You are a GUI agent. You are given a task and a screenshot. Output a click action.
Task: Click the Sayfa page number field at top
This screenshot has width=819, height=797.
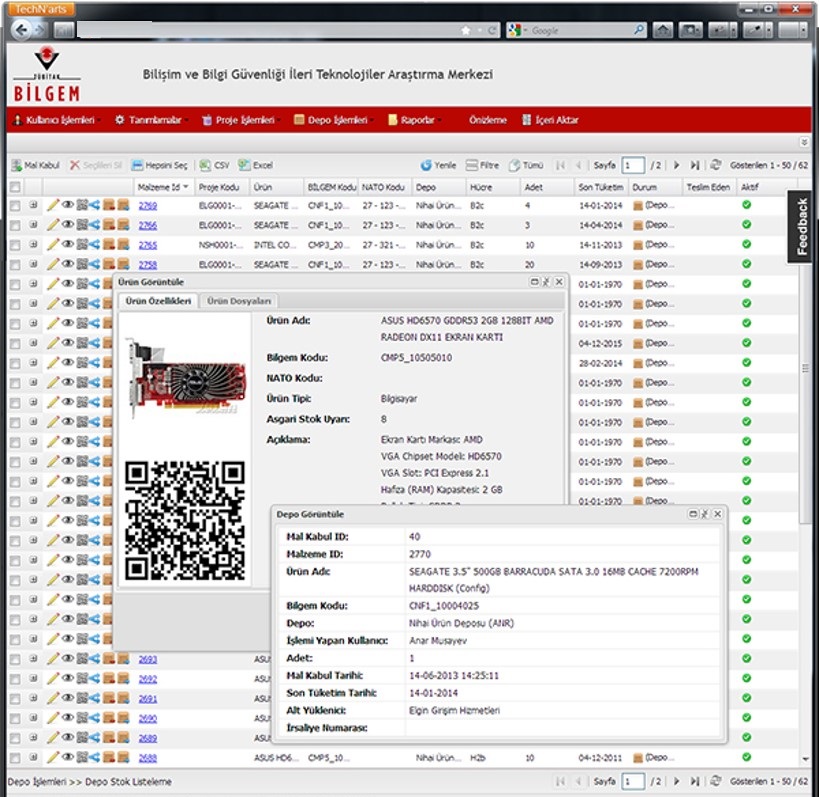tap(633, 166)
